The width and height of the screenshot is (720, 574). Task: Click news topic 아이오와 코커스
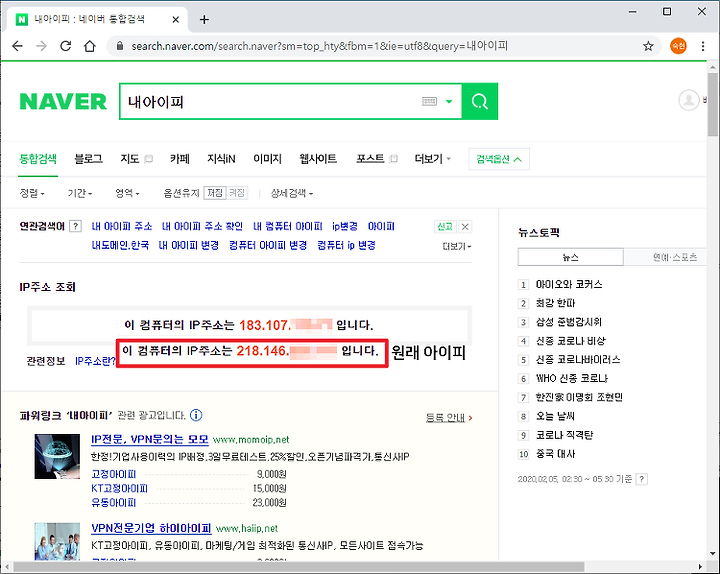(568, 284)
